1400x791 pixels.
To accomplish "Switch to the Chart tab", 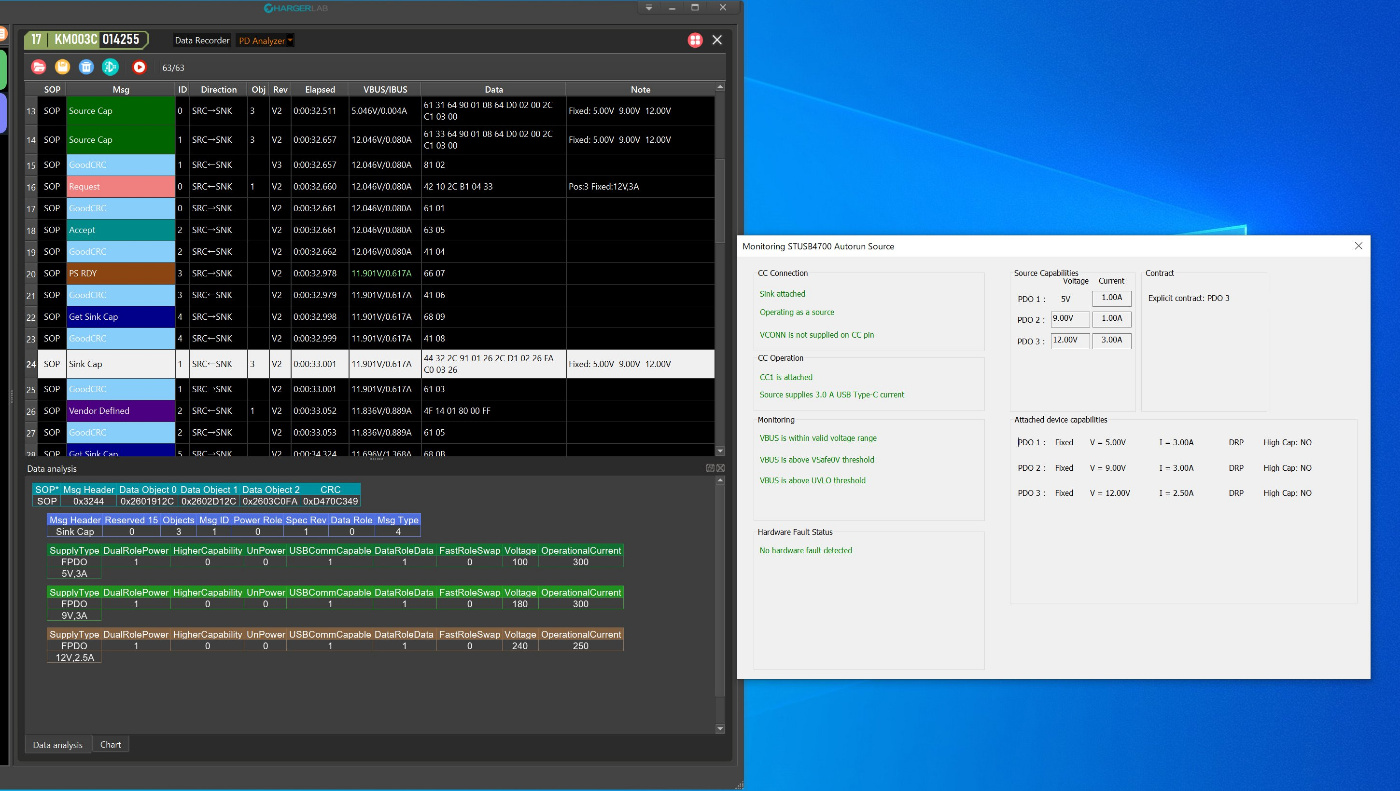I will [111, 744].
